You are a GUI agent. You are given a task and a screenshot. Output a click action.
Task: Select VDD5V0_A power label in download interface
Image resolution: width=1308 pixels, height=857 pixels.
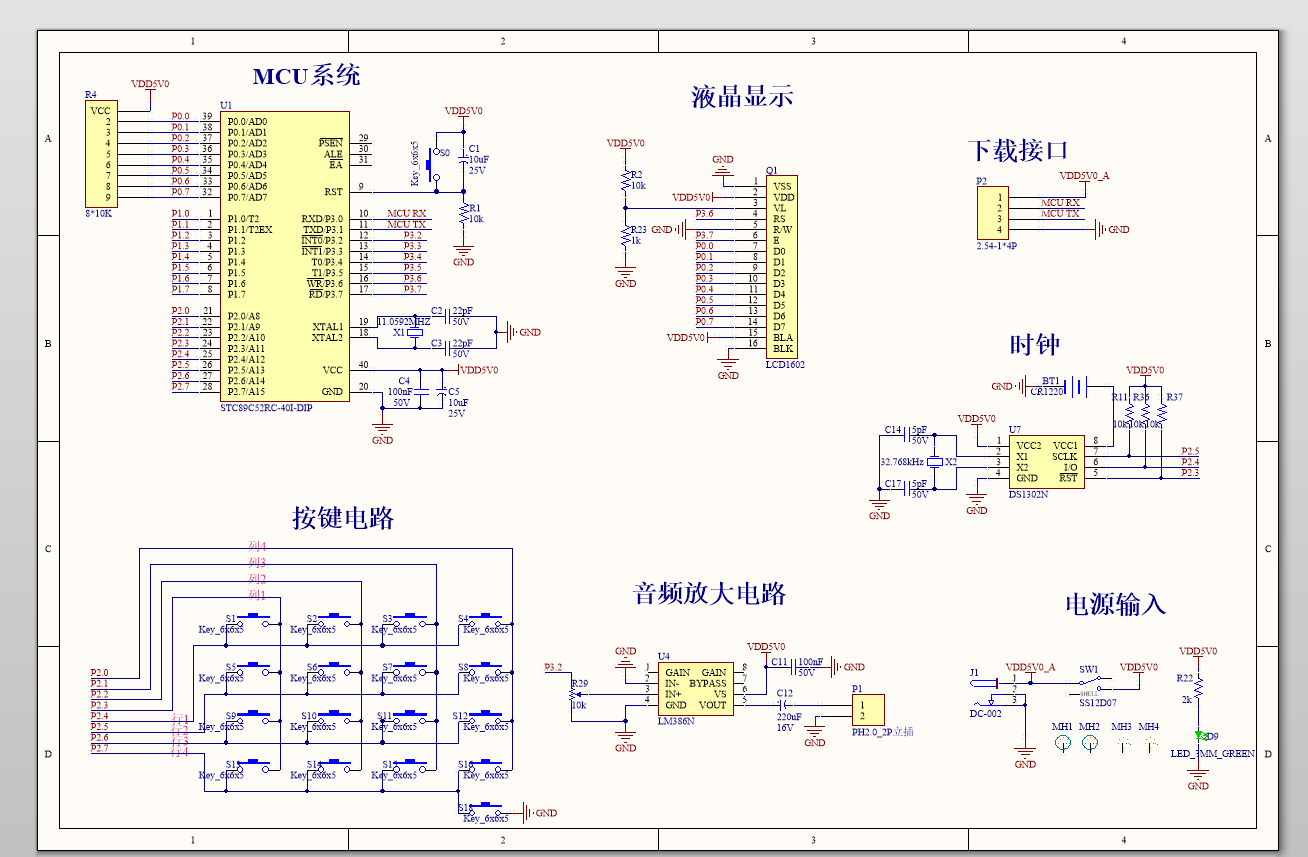click(x=1084, y=176)
